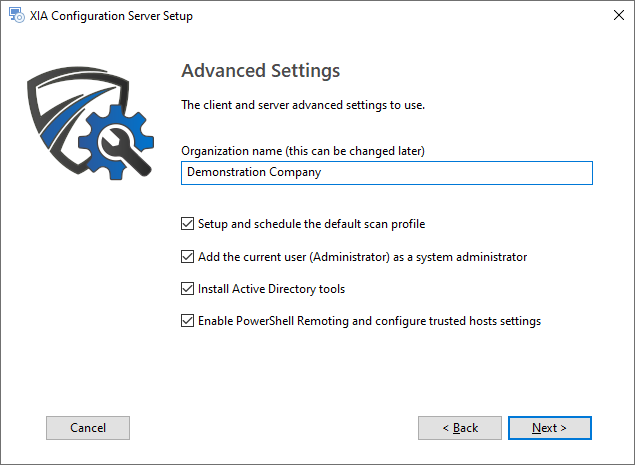Click the Advanced Settings heading
The image size is (635, 465).
(260, 71)
